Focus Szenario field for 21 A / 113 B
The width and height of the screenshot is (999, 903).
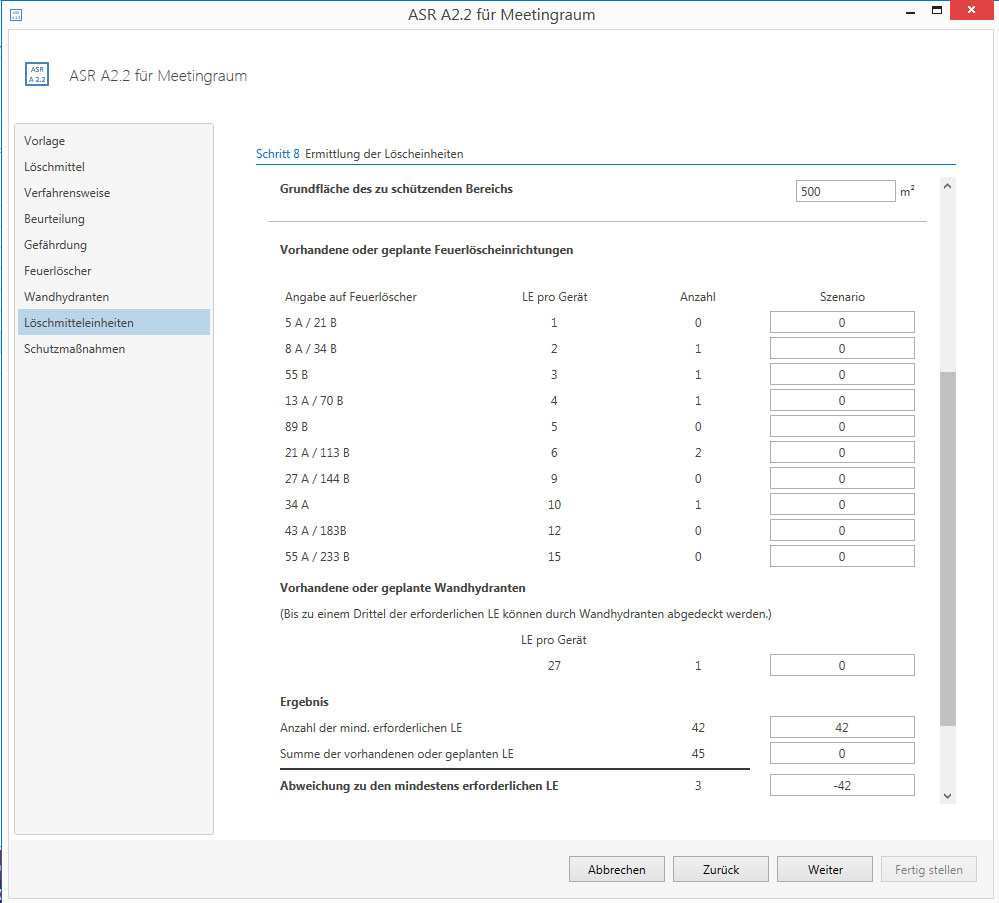coord(842,453)
